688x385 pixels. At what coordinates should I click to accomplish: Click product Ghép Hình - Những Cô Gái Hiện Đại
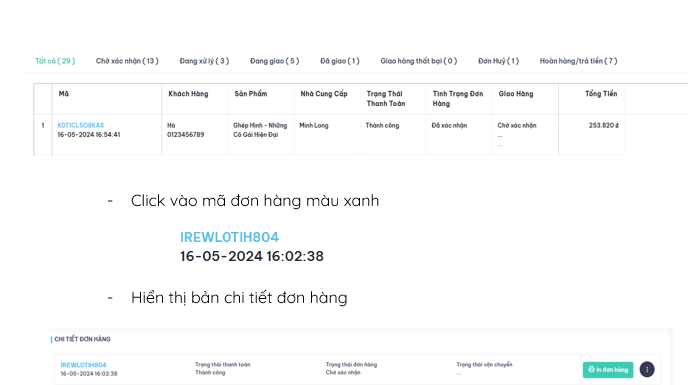260,130
